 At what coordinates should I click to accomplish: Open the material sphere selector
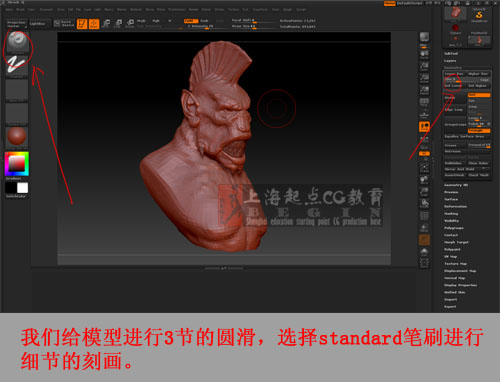17,137
